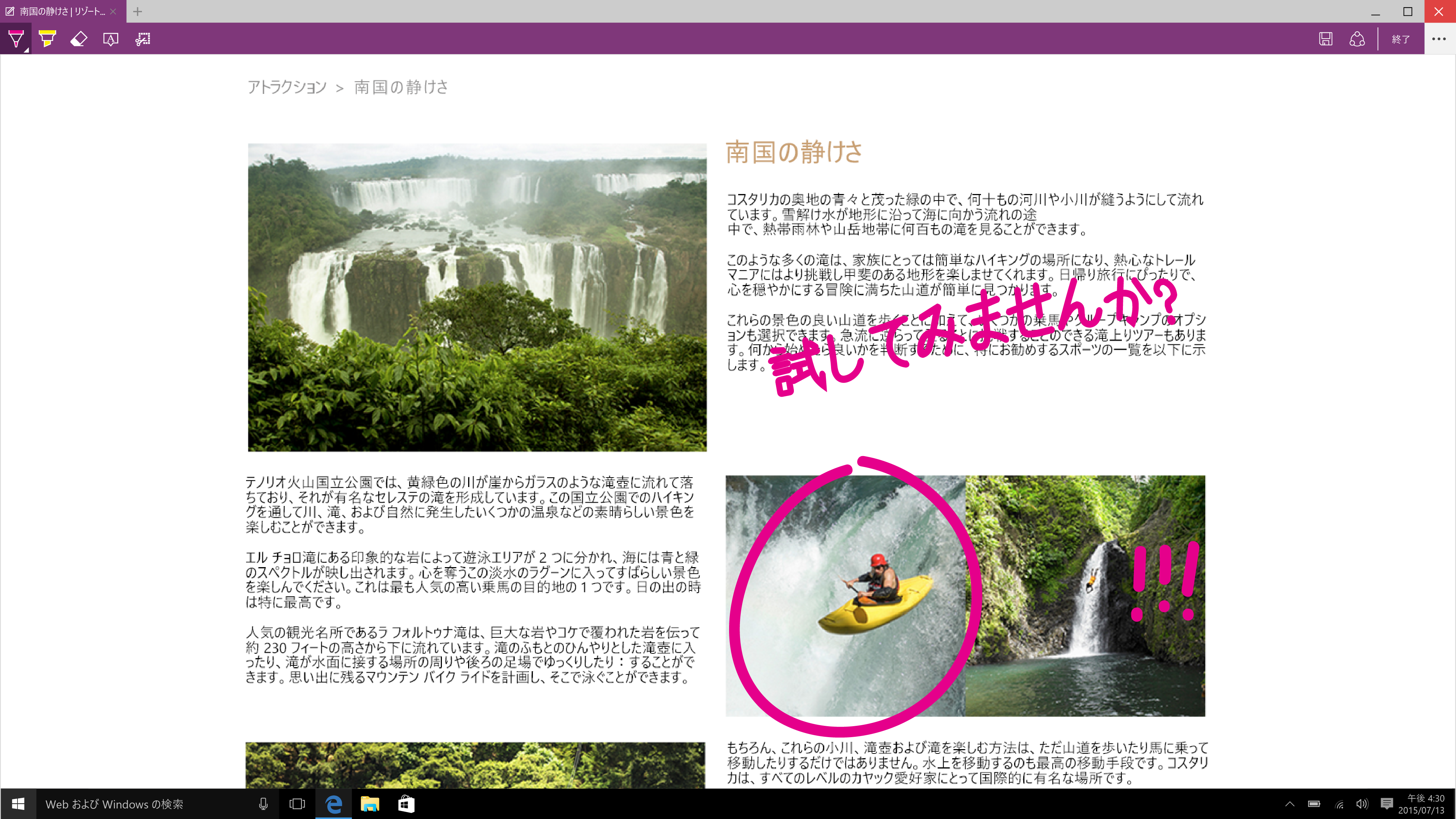This screenshot has width=1456, height=819.
Task: Click the large waterfall landscape image
Action: pyautogui.click(x=477, y=297)
